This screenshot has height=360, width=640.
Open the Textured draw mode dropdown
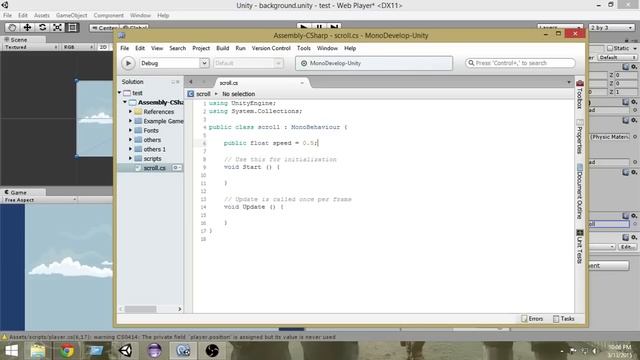31,47
